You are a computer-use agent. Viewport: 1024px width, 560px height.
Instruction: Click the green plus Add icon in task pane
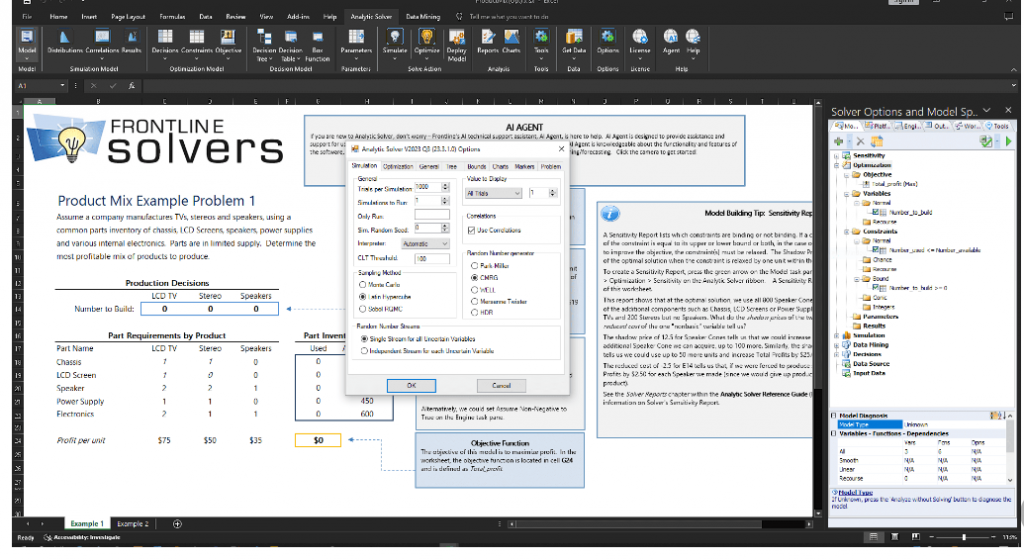click(839, 141)
